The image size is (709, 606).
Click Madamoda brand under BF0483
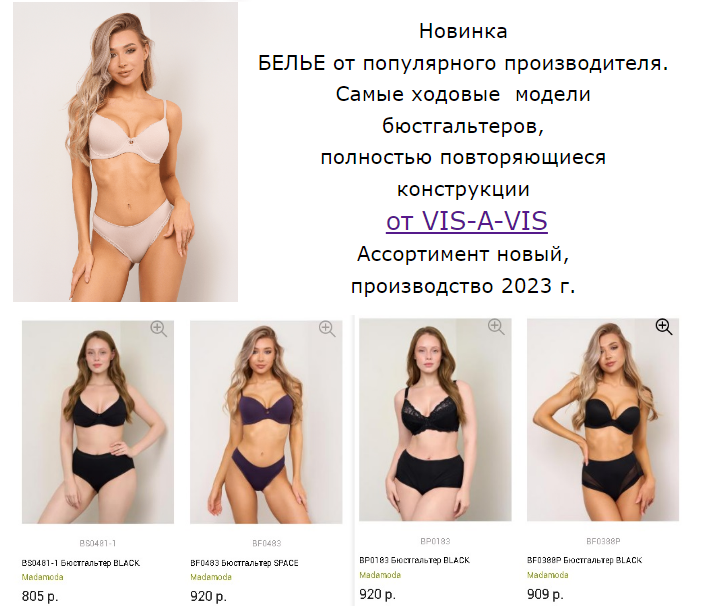coord(211,577)
